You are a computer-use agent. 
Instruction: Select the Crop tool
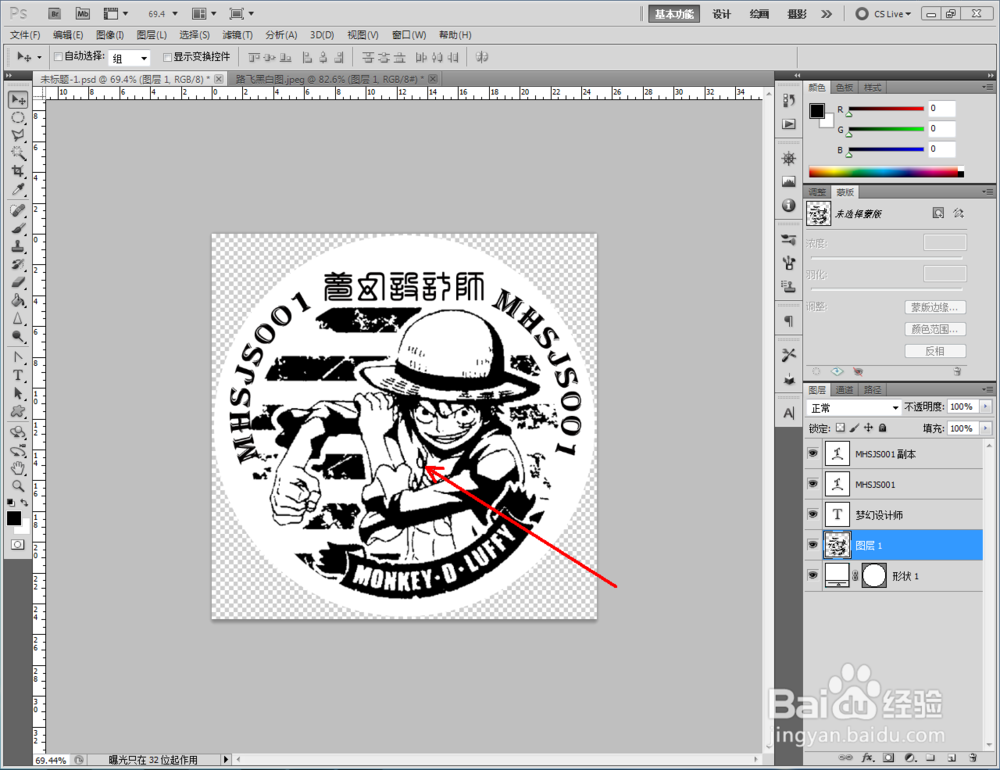point(18,171)
